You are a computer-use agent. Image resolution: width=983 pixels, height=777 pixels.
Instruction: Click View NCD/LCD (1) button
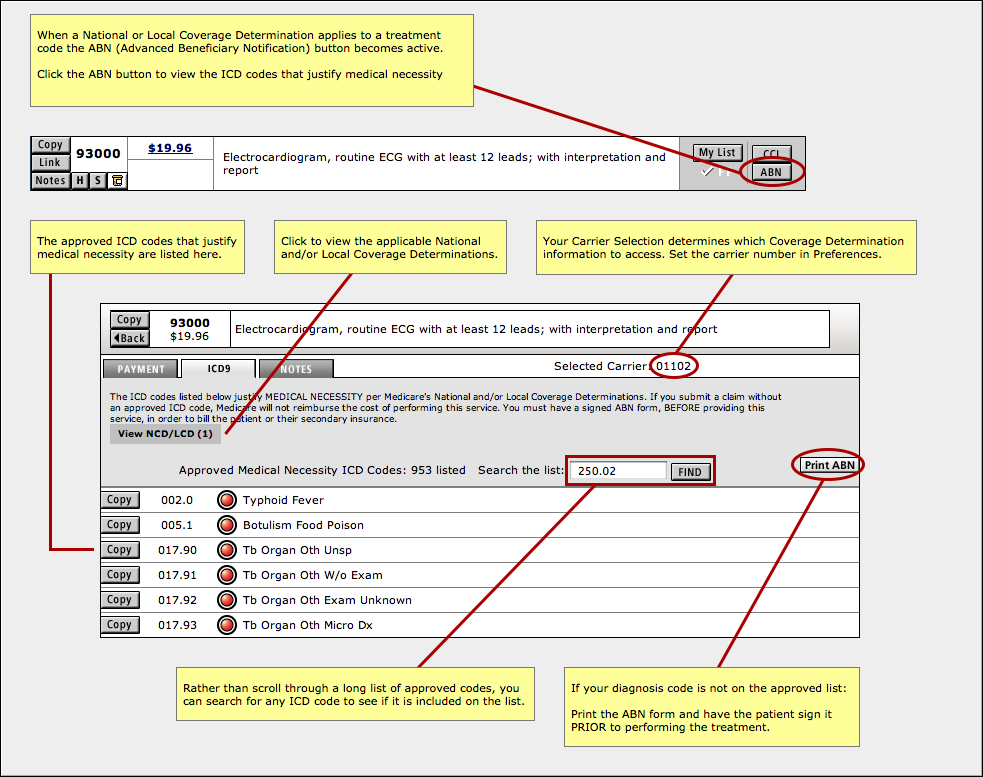[165, 434]
